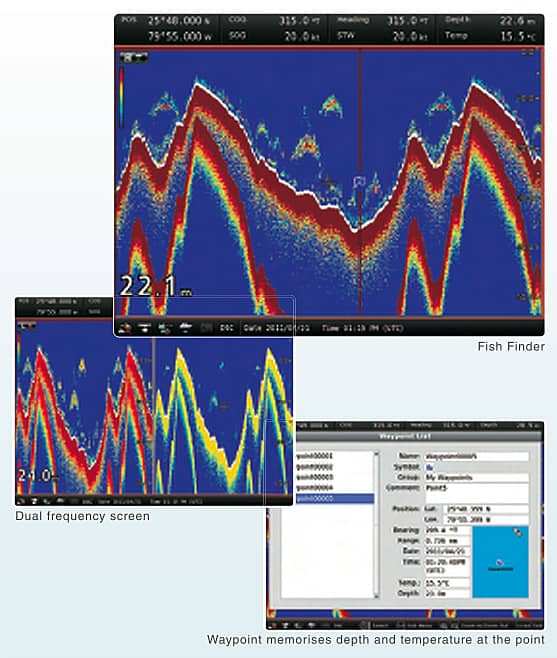Open the Symbol selector in the Waypoint List

pyautogui.click(x=430, y=467)
